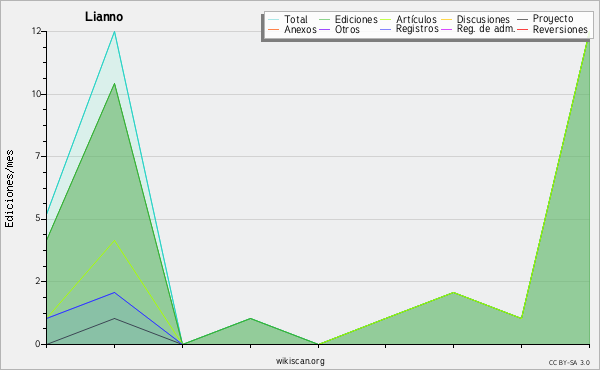The image size is (600, 370).
Task: Click the yellow-green Artículos line peak
Action: pyautogui.click(x=114, y=240)
